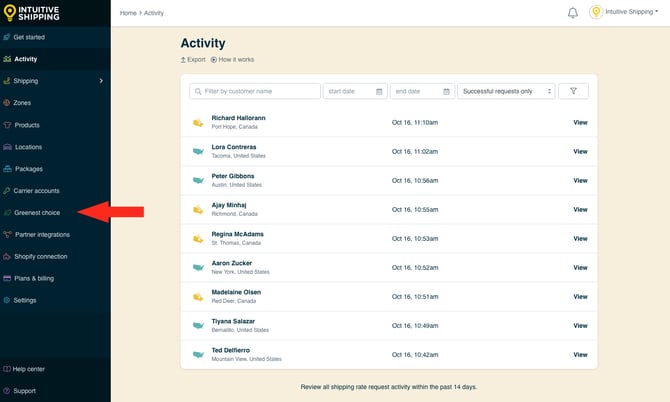
Task: Click the Greenest choice leaf icon
Action: [7, 212]
